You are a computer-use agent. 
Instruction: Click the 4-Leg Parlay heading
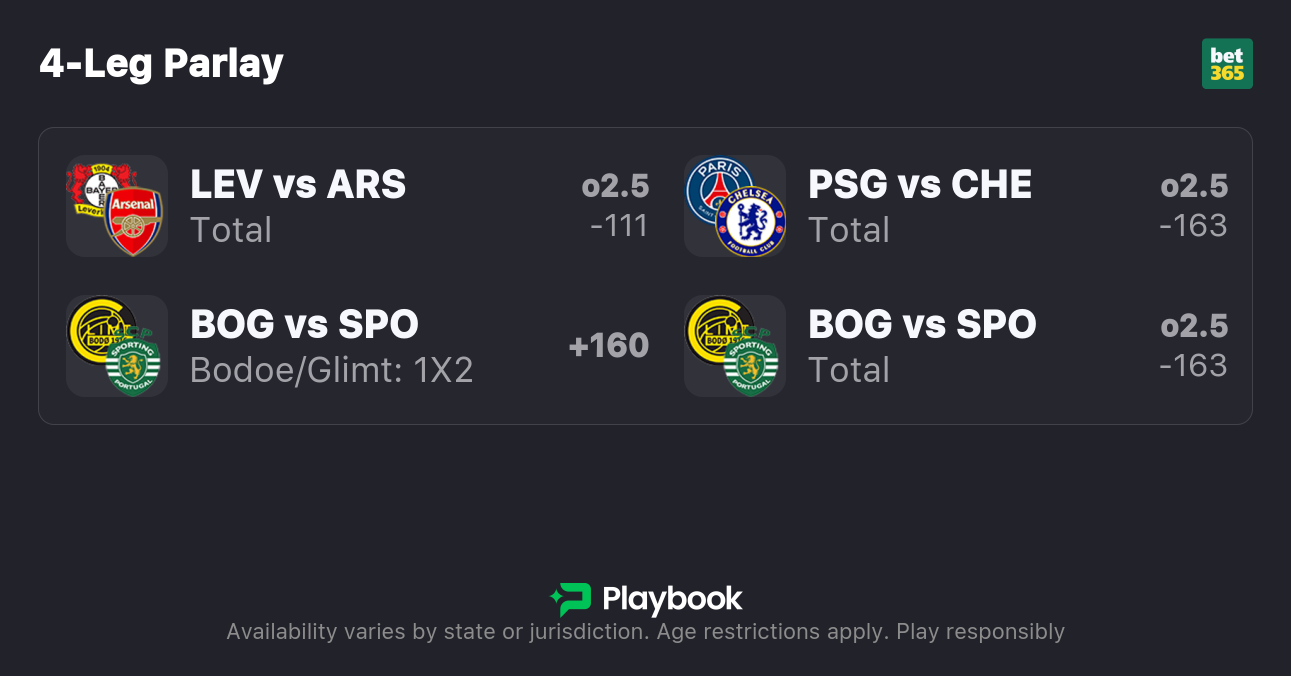click(162, 63)
